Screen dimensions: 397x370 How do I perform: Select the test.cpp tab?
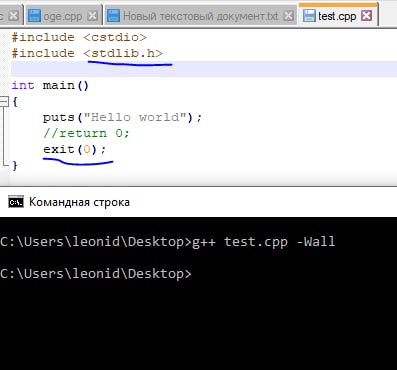(338, 16)
